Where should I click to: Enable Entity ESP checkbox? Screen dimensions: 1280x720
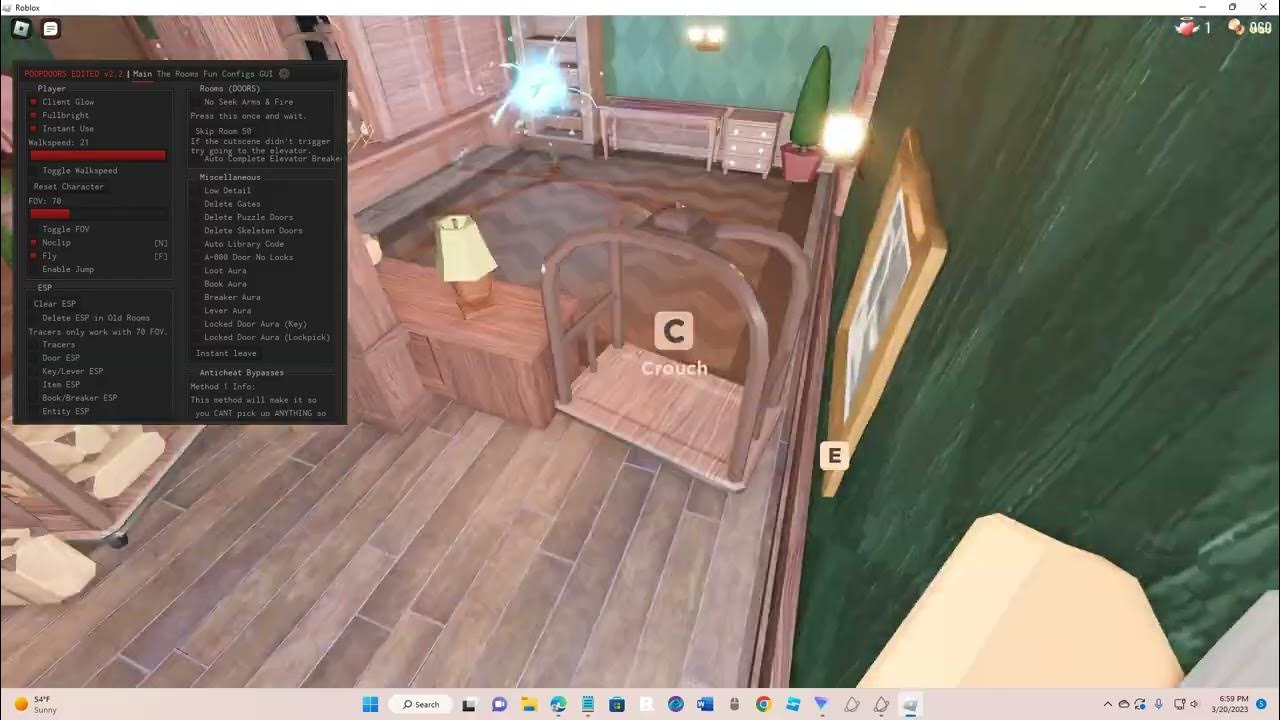[34, 411]
